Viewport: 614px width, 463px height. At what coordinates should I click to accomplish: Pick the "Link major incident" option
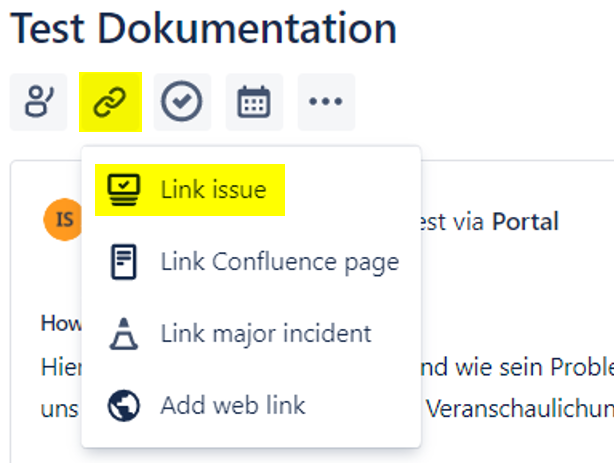265,333
